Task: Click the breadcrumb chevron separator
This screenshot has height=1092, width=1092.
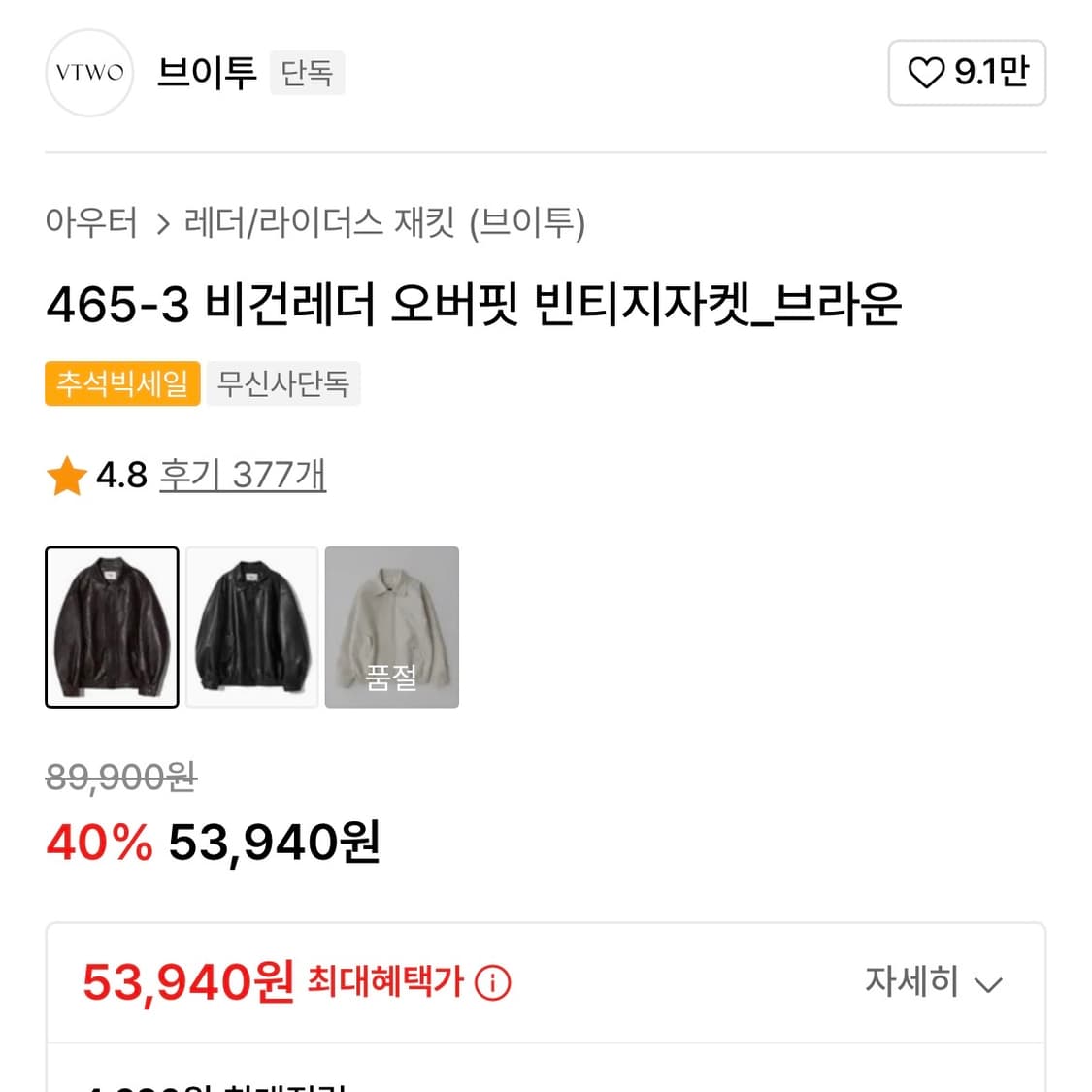Action: tap(162, 225)
